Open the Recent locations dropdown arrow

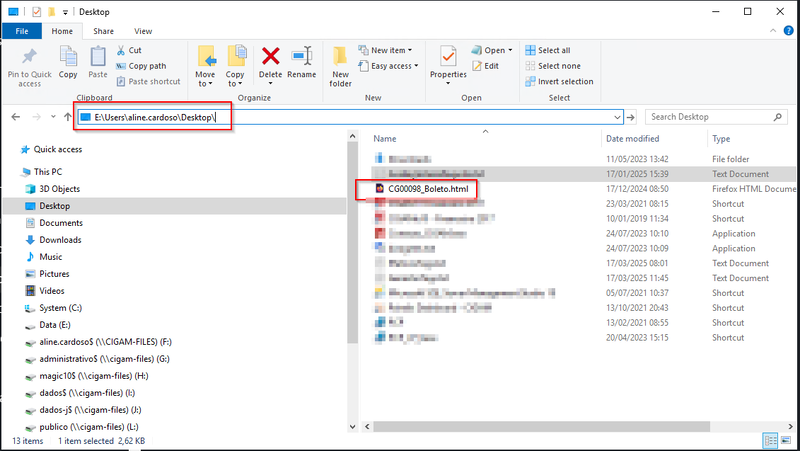pos(53,117)
